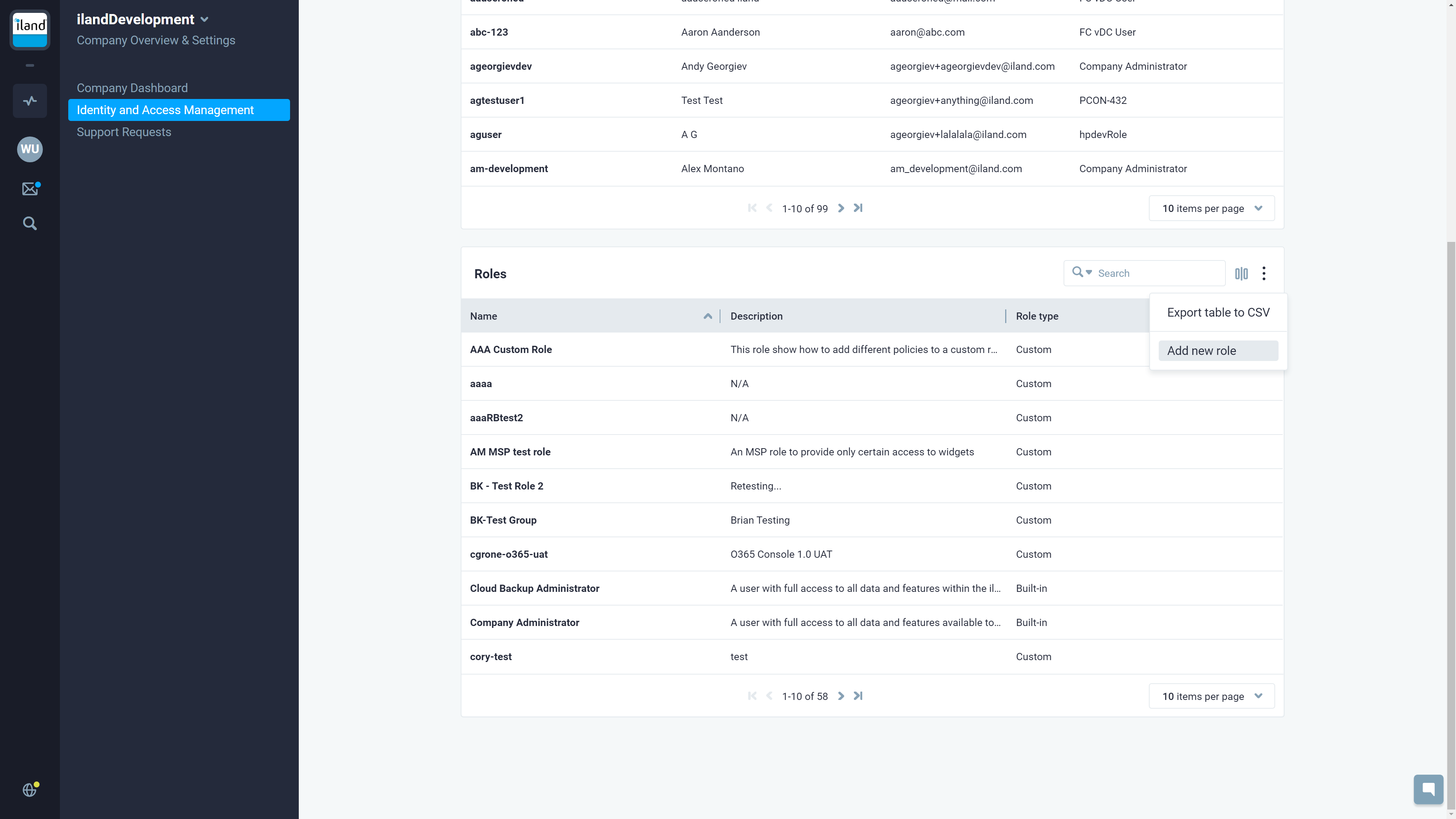Screen dimensions: 1456x819
Task: Open the activity pulse icon in sidebar
Action: click(30, 101)
